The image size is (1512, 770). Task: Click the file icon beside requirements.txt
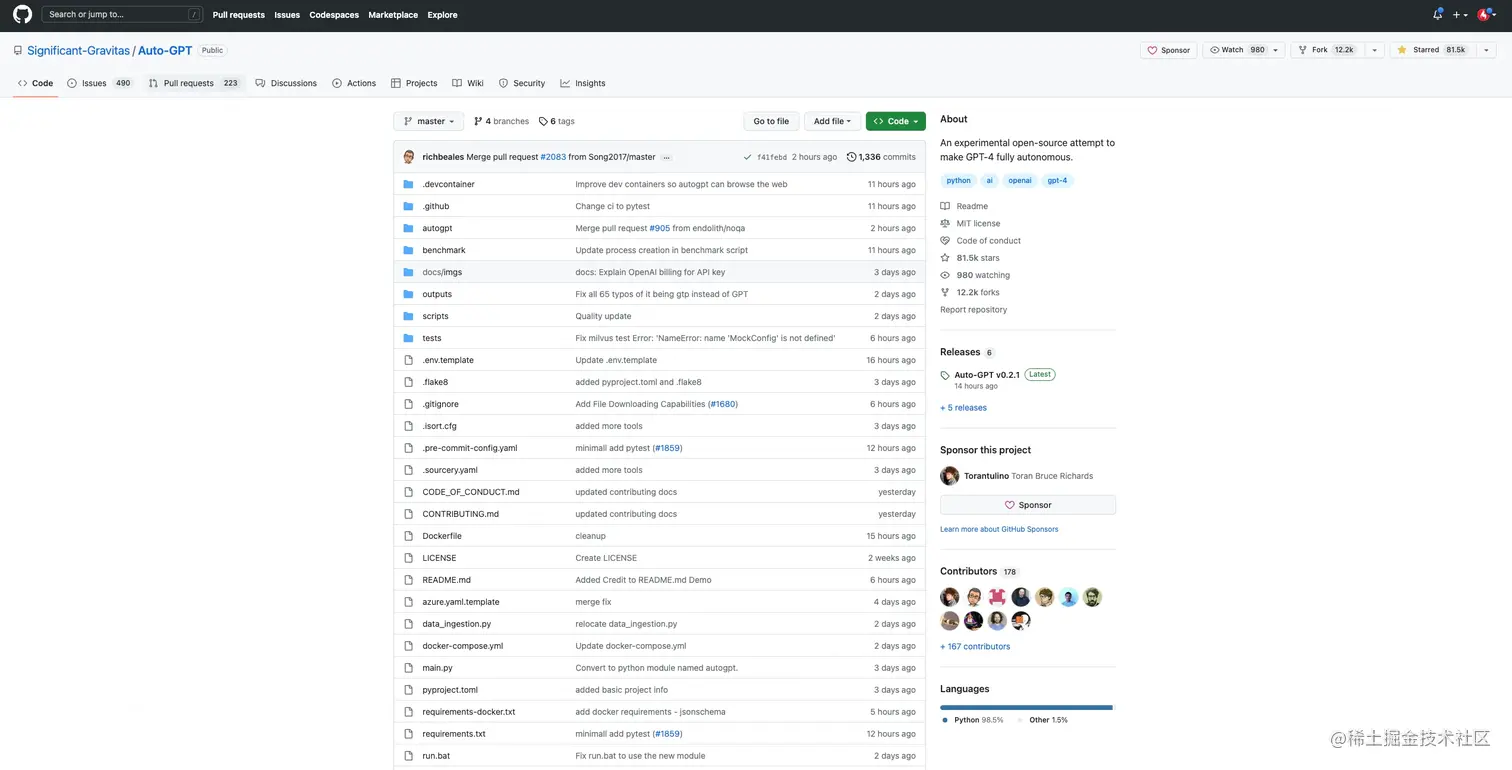click(408, 734)
